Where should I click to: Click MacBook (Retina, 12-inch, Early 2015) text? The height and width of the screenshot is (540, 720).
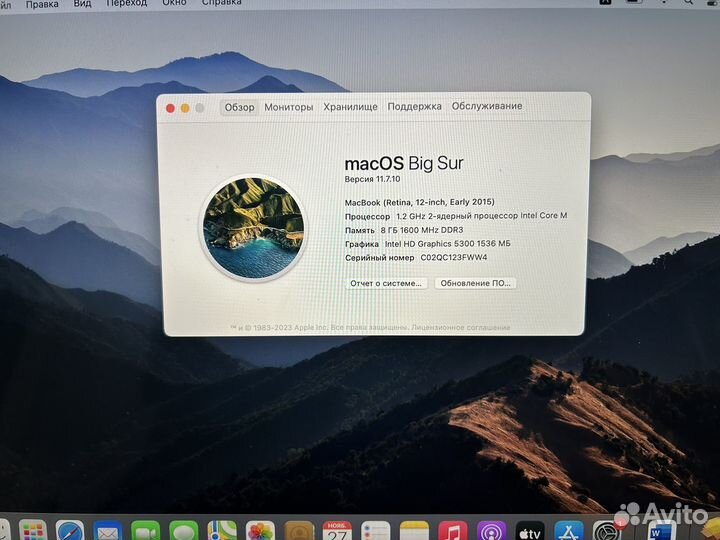tap(420, 202)
